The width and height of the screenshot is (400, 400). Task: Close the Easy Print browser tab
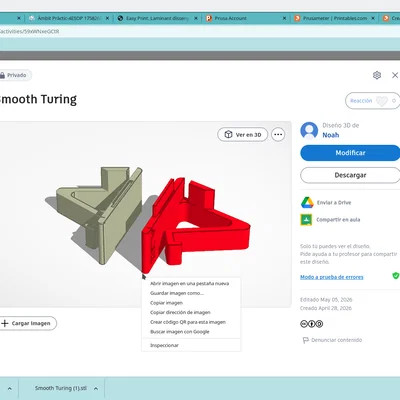[196, 18]
